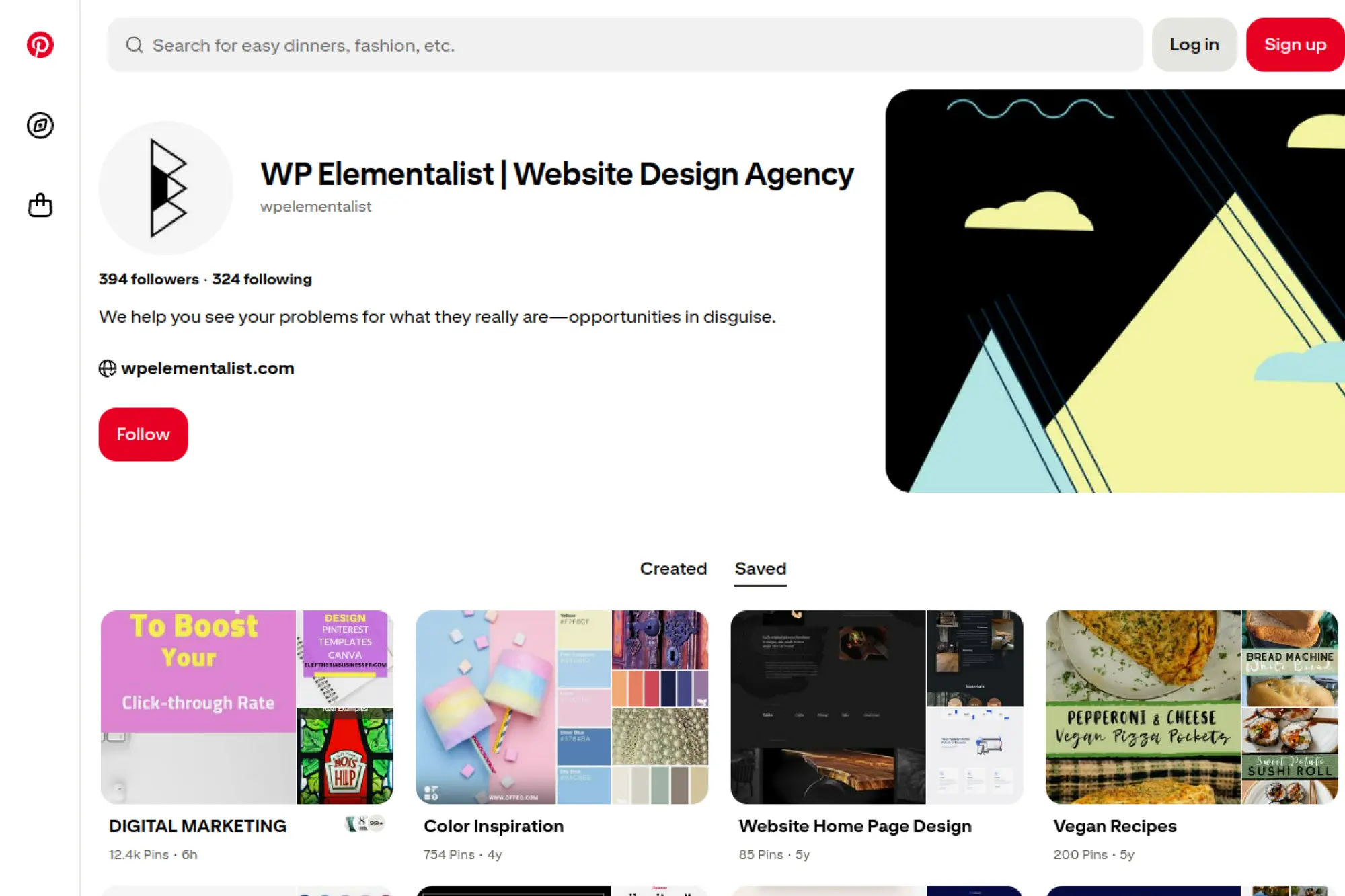The height and width of the screenshot is (896, 1345).
Task: Click the Log in button
Action: pyautogui.click(x=1194, y=45)
